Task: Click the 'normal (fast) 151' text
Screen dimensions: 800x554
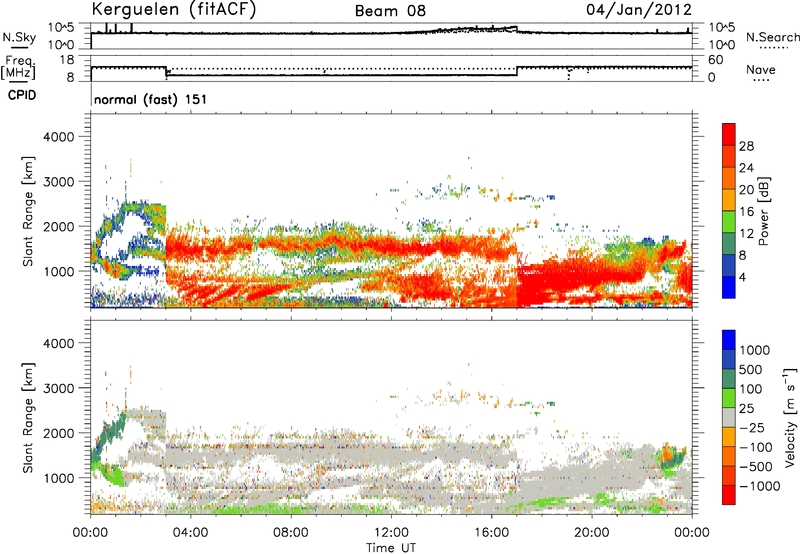Action: (x=151, y=99)
